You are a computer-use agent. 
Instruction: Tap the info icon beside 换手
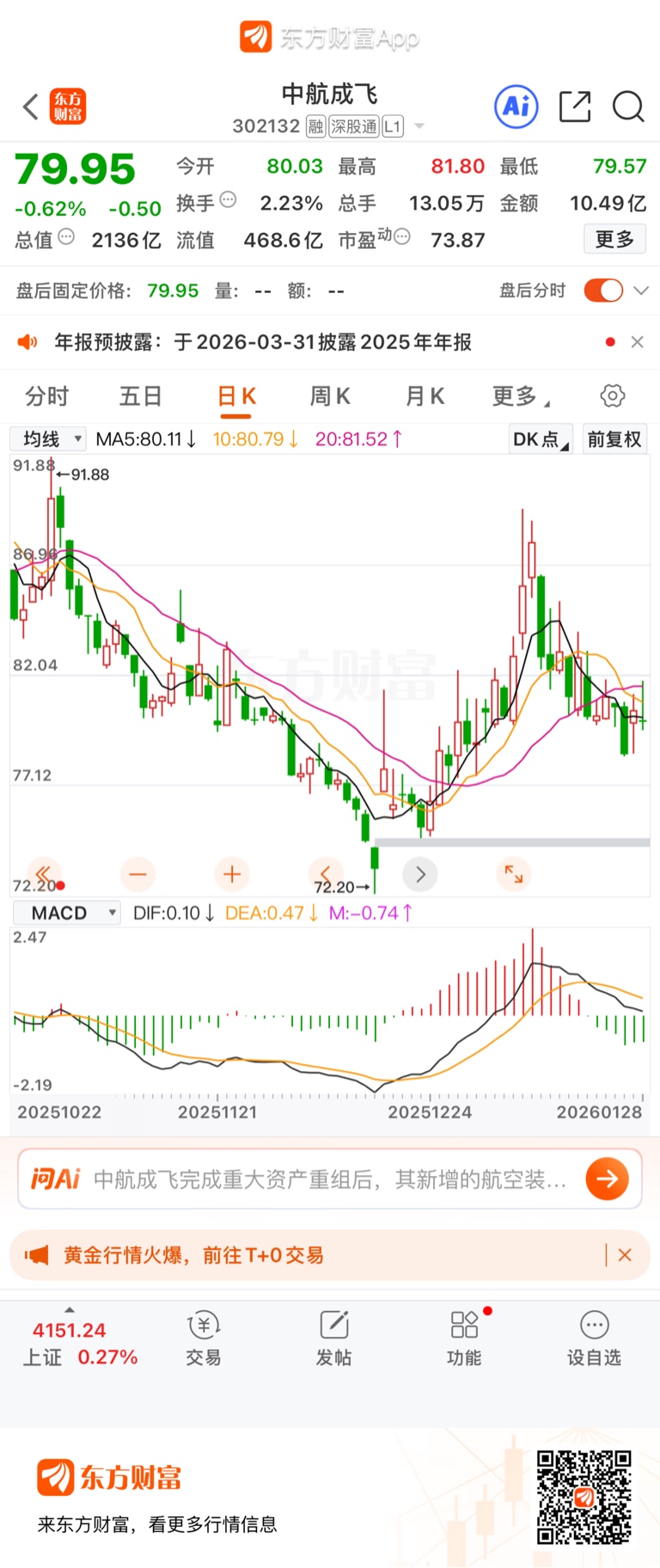228,200
